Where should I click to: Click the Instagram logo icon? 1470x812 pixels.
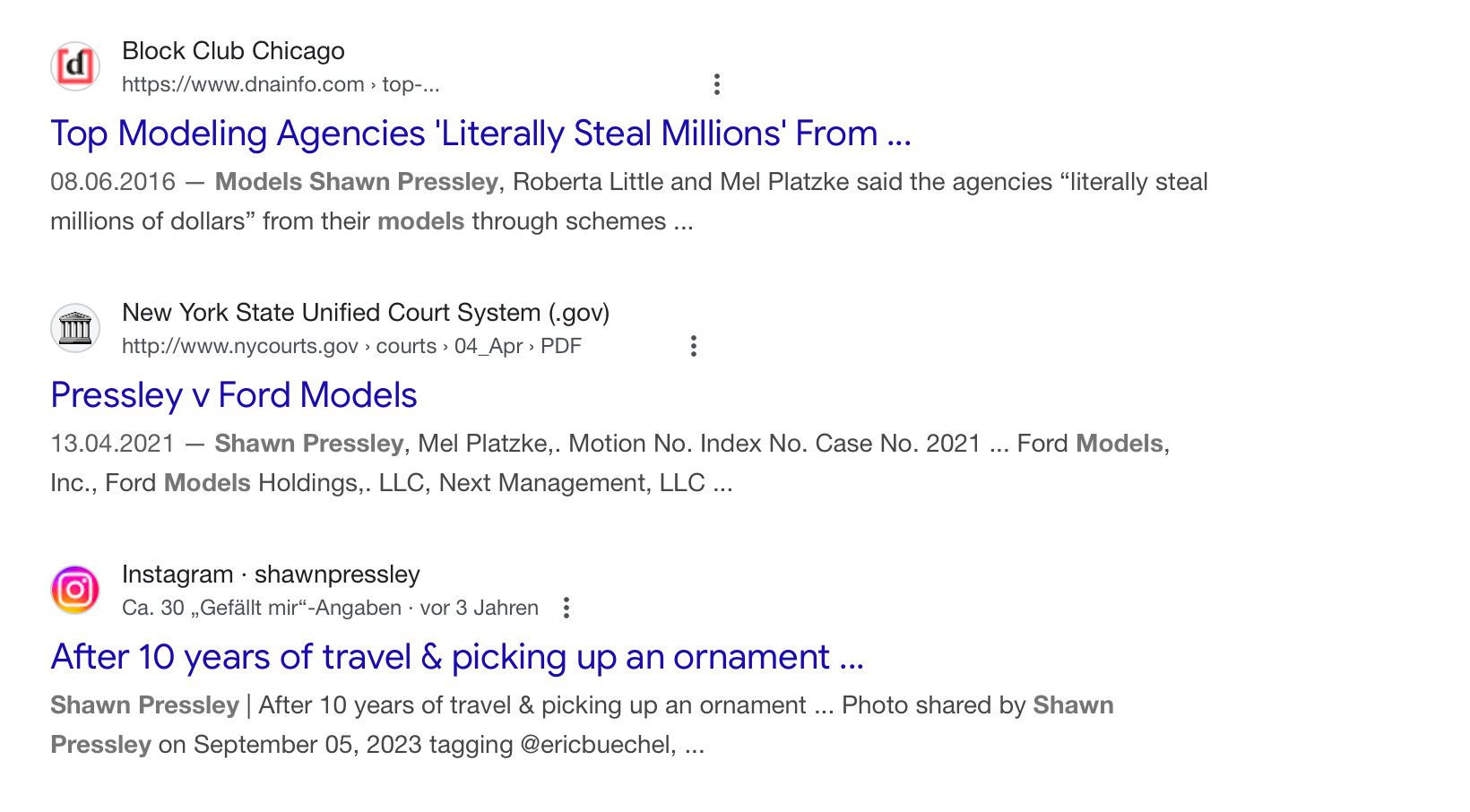coord(75,590)
